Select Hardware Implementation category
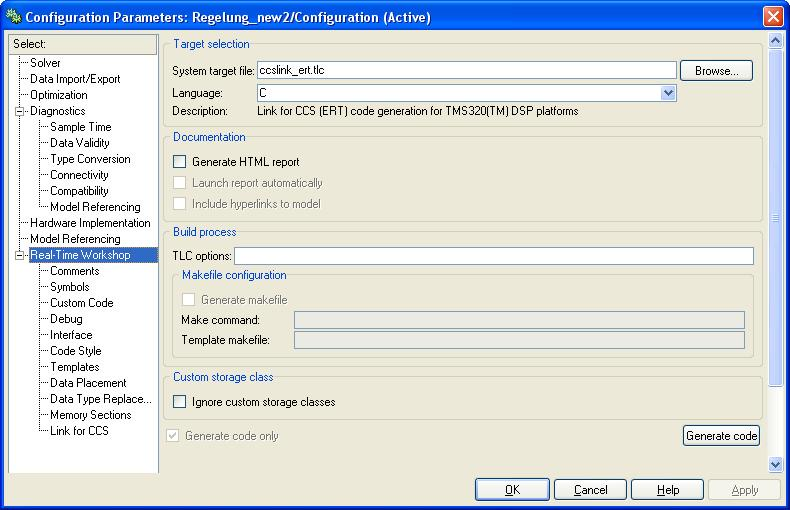 [x=90, y=223]
